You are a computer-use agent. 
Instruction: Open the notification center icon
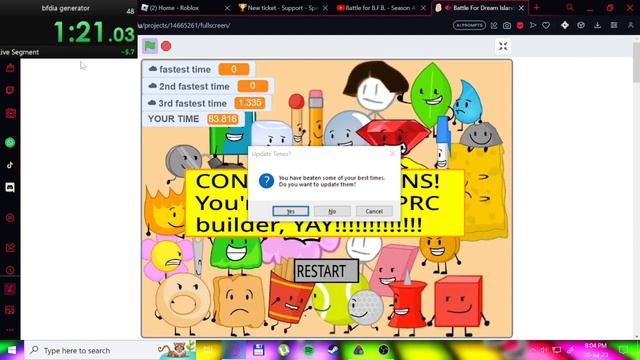(623, 350)
